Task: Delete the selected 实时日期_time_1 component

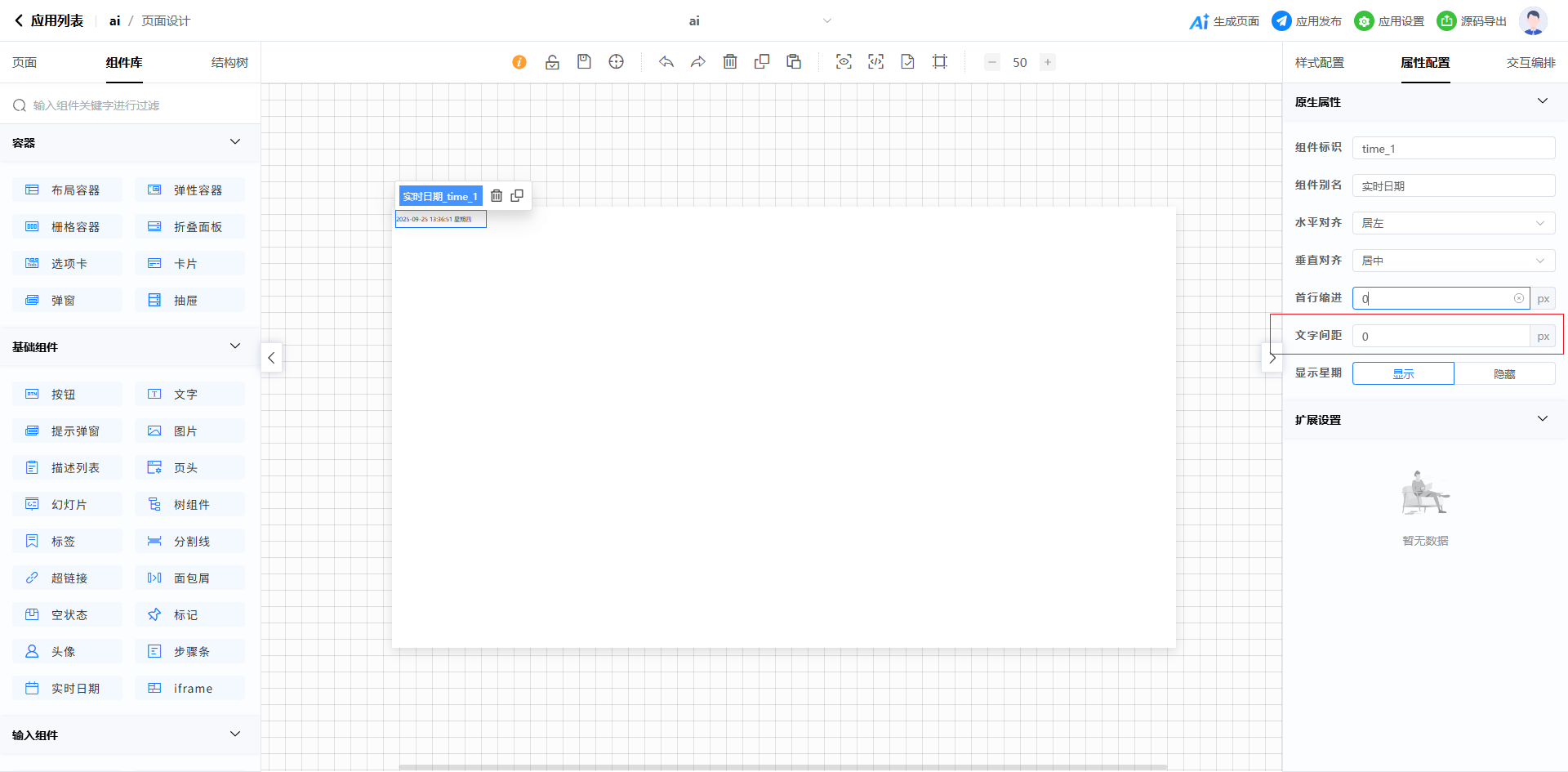Action: [x=497, y=196]
